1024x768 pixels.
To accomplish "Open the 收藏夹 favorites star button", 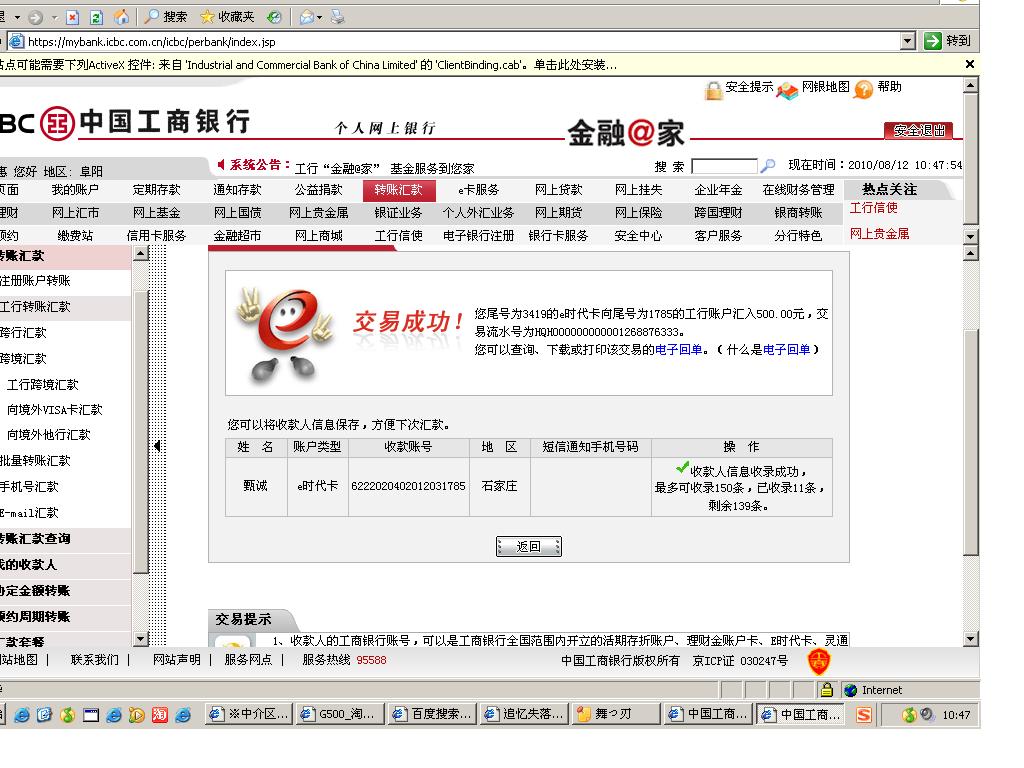I will click(x=228, y=17).
